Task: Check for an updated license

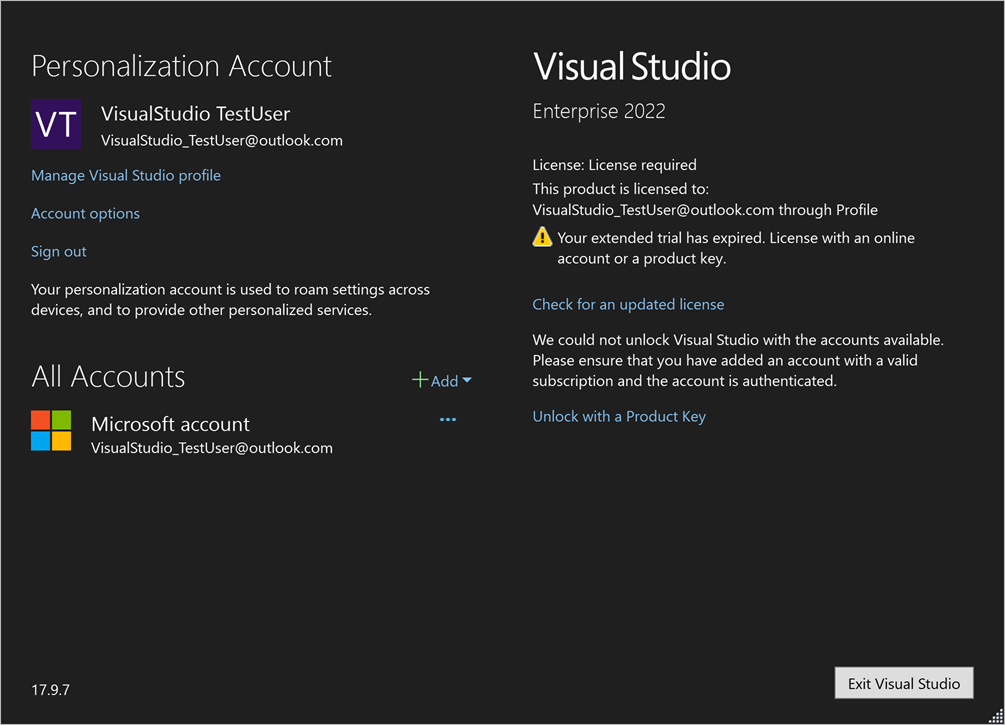Action: (628, 304)
